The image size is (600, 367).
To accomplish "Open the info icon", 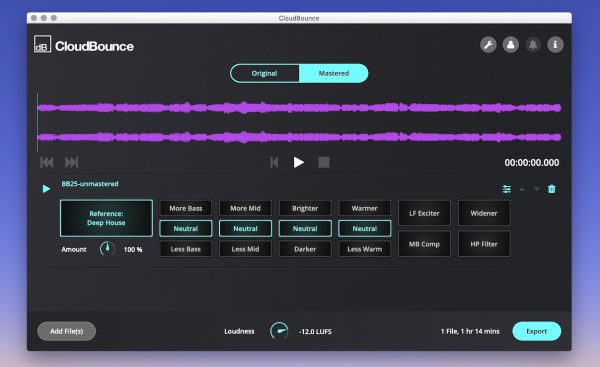I will (555, 45).
